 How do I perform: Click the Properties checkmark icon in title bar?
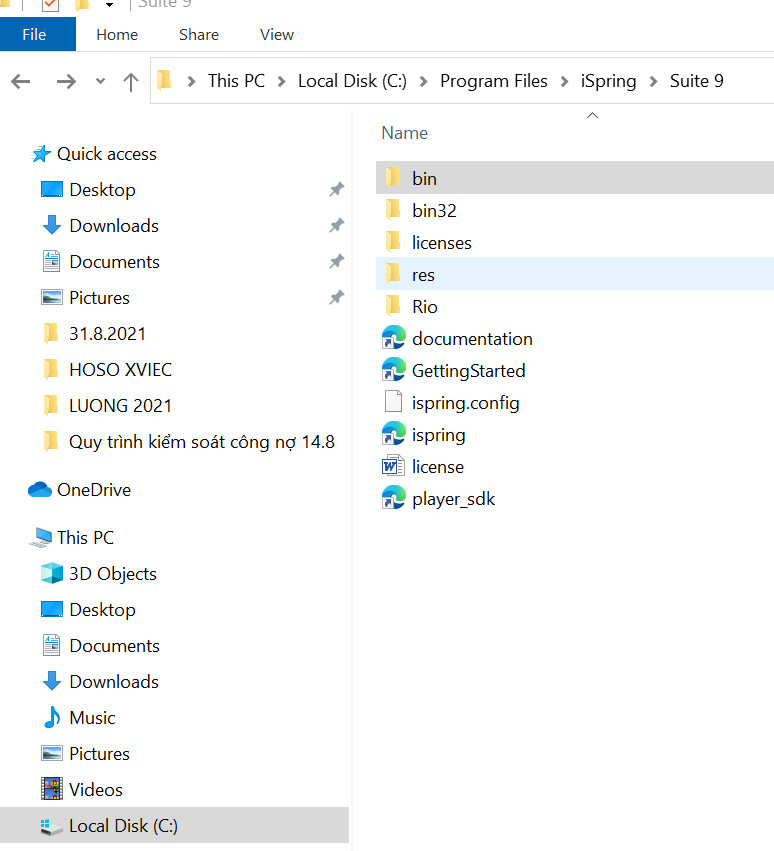coord(50,5)
